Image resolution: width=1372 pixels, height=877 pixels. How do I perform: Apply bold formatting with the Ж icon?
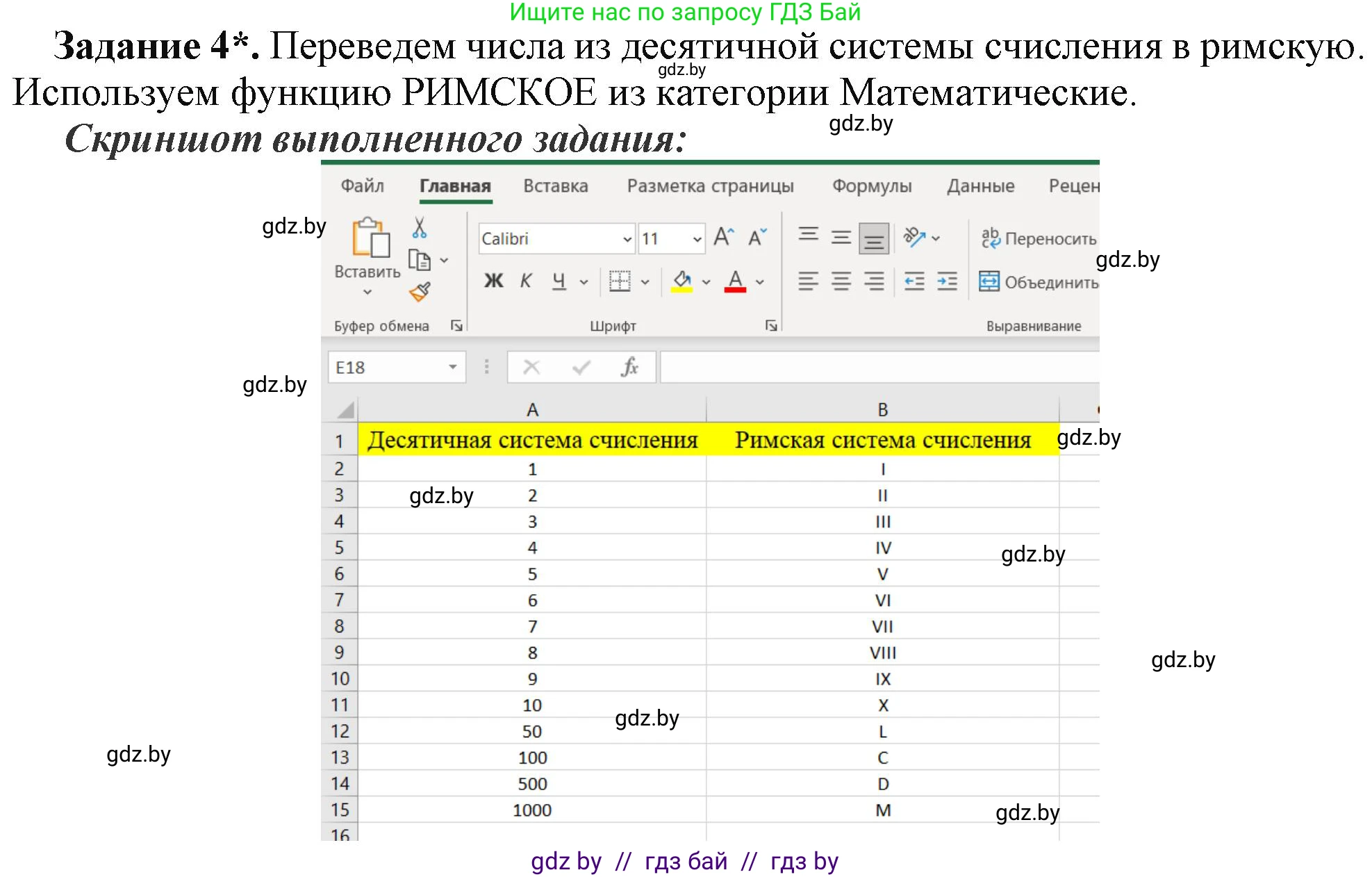coord(493,281)
